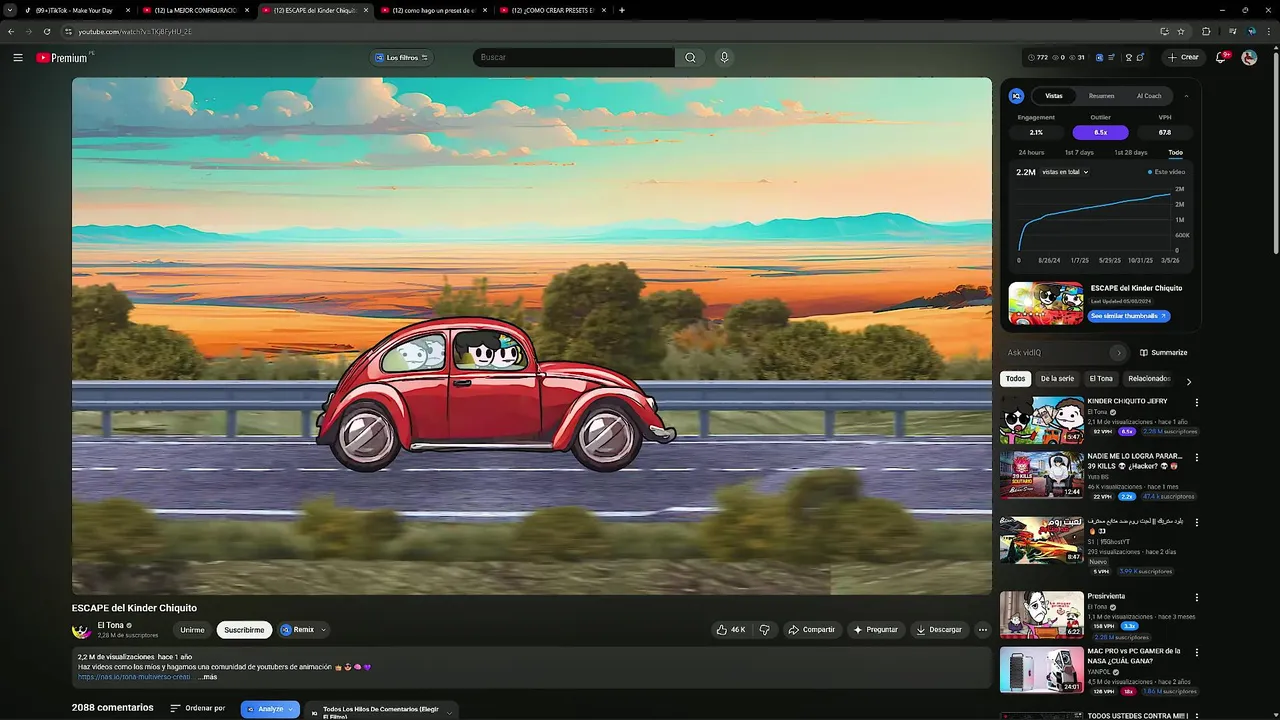Select De la serie chip
This screenshot has height=720, width=1280.
[1057, 379]
